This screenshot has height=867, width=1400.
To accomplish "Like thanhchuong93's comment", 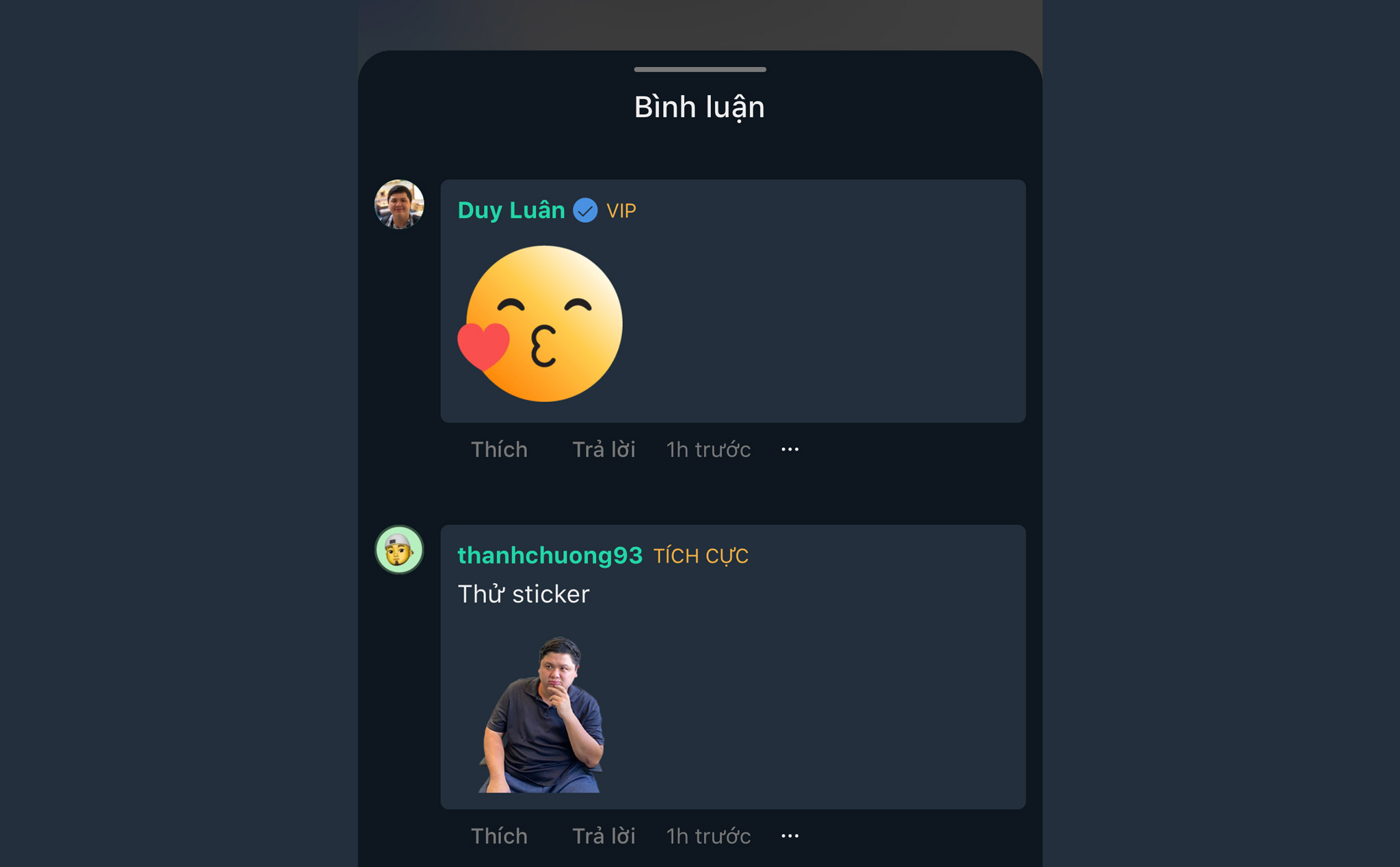I will [x=498, y=836].
